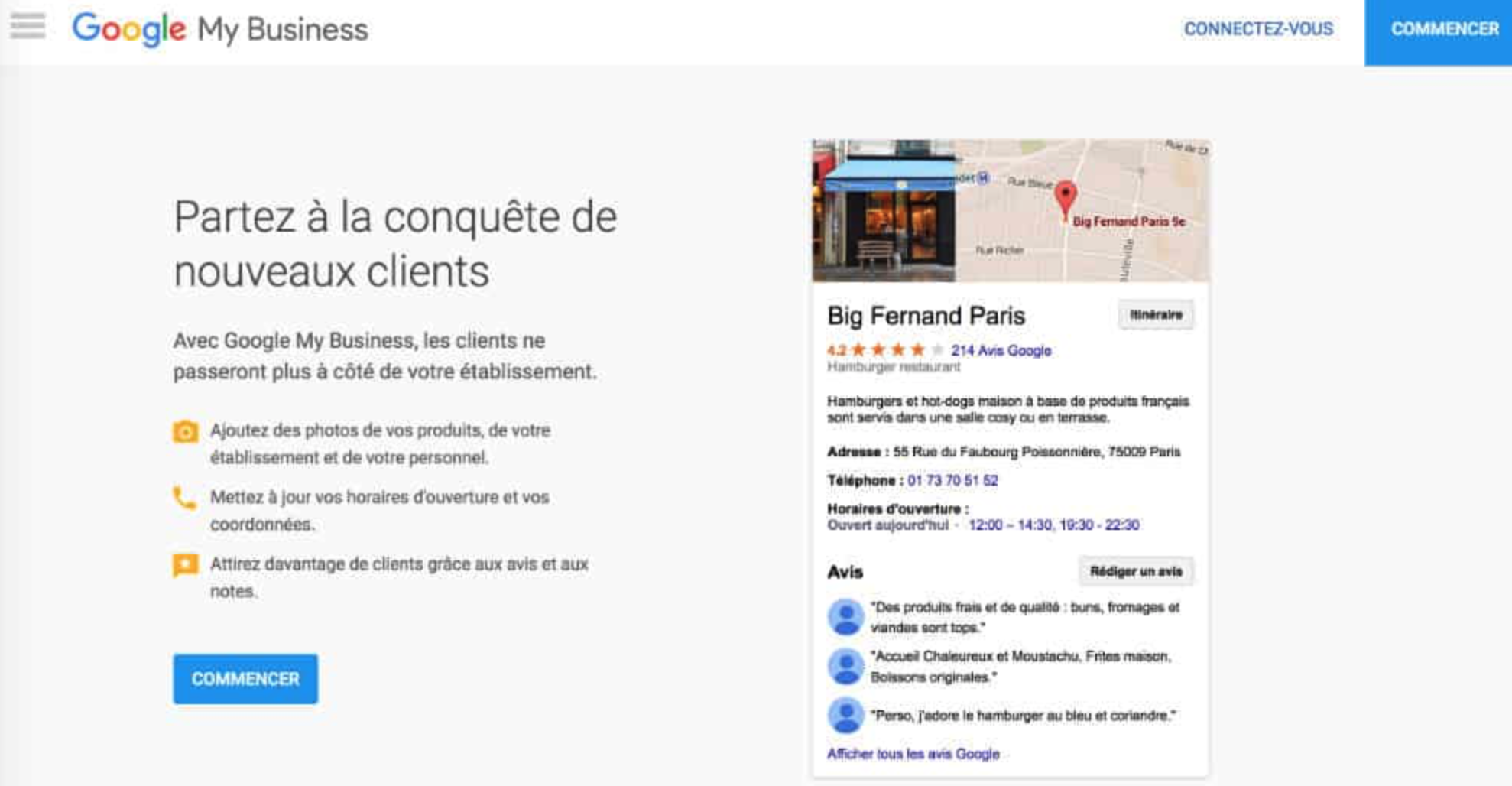Click the orange review star bubble icon

coord(185,566)
